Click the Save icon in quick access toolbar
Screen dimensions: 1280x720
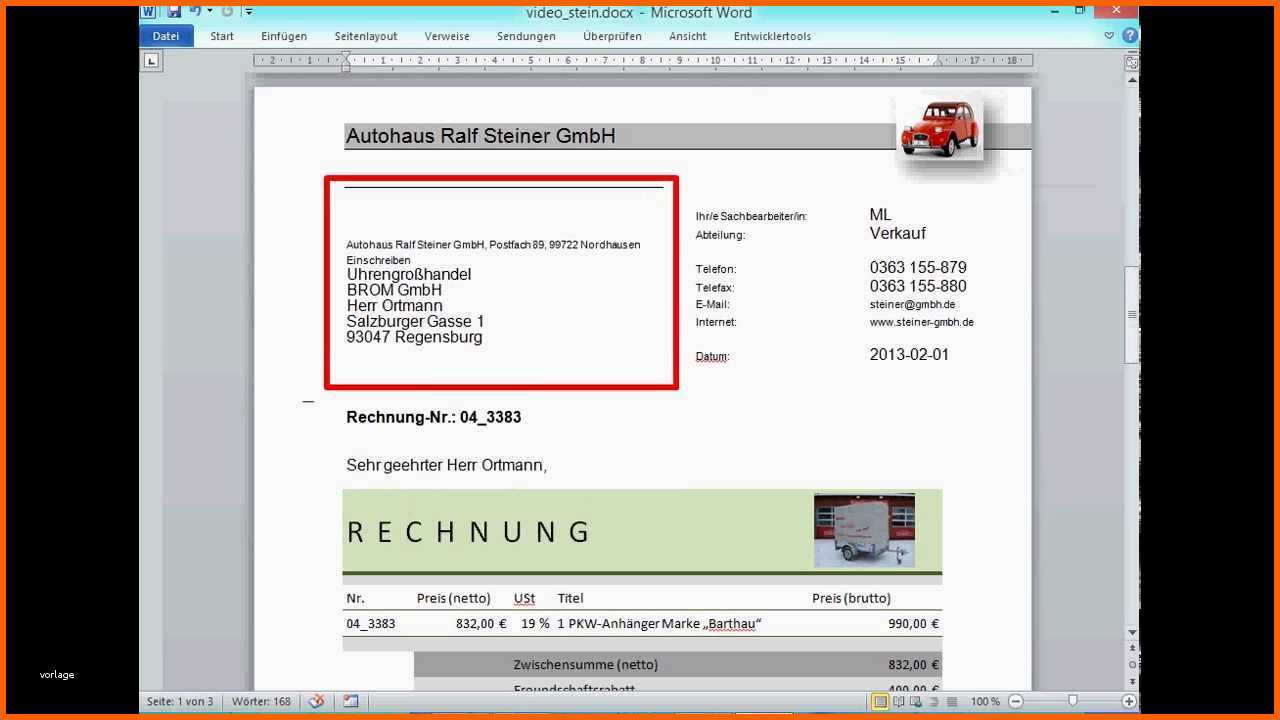[x=174, y=12]
